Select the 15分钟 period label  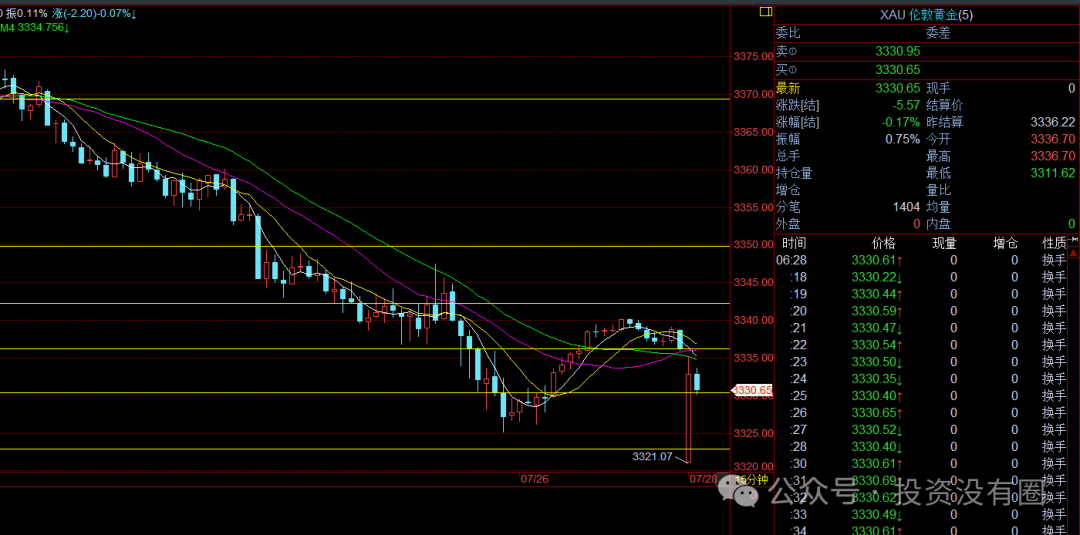[x=751, y=480]
